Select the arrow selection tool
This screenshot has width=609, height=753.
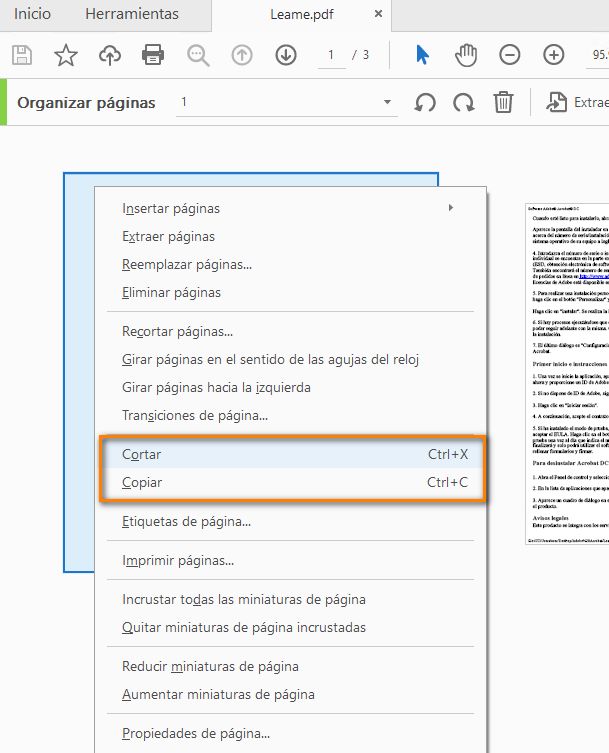[422, 55]
